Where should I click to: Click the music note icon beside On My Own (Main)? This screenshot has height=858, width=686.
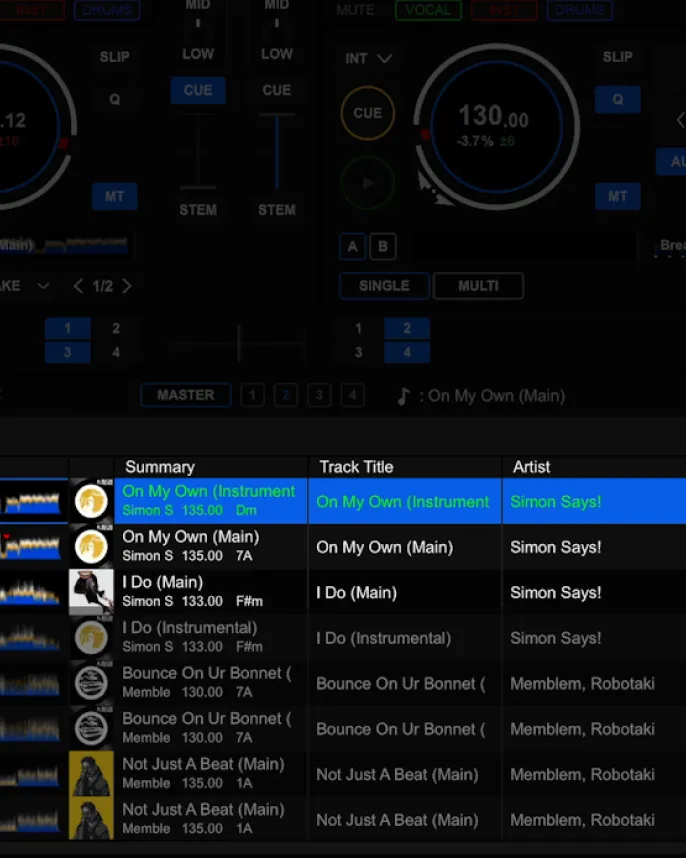click(x=403, y=396)
